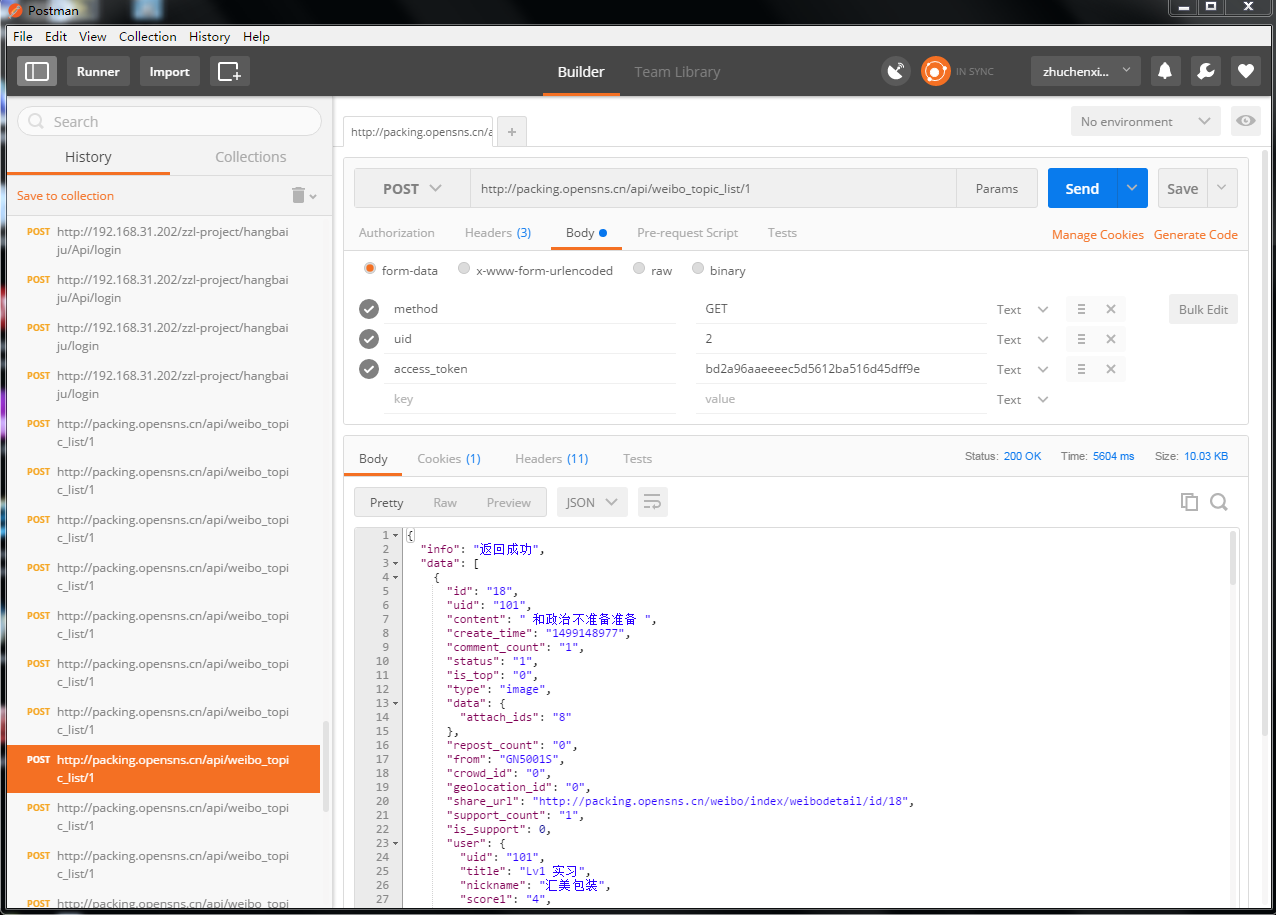The height and width of the screenshot is (915, 1276).
Task: Open the No environment dropdown
Action: pos(1145,121)
